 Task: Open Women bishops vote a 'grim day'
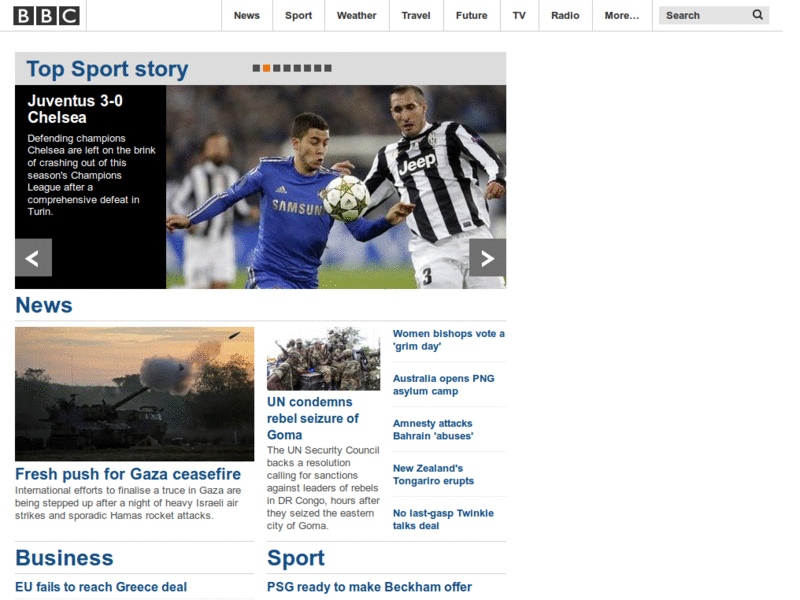tap(448, 340)
